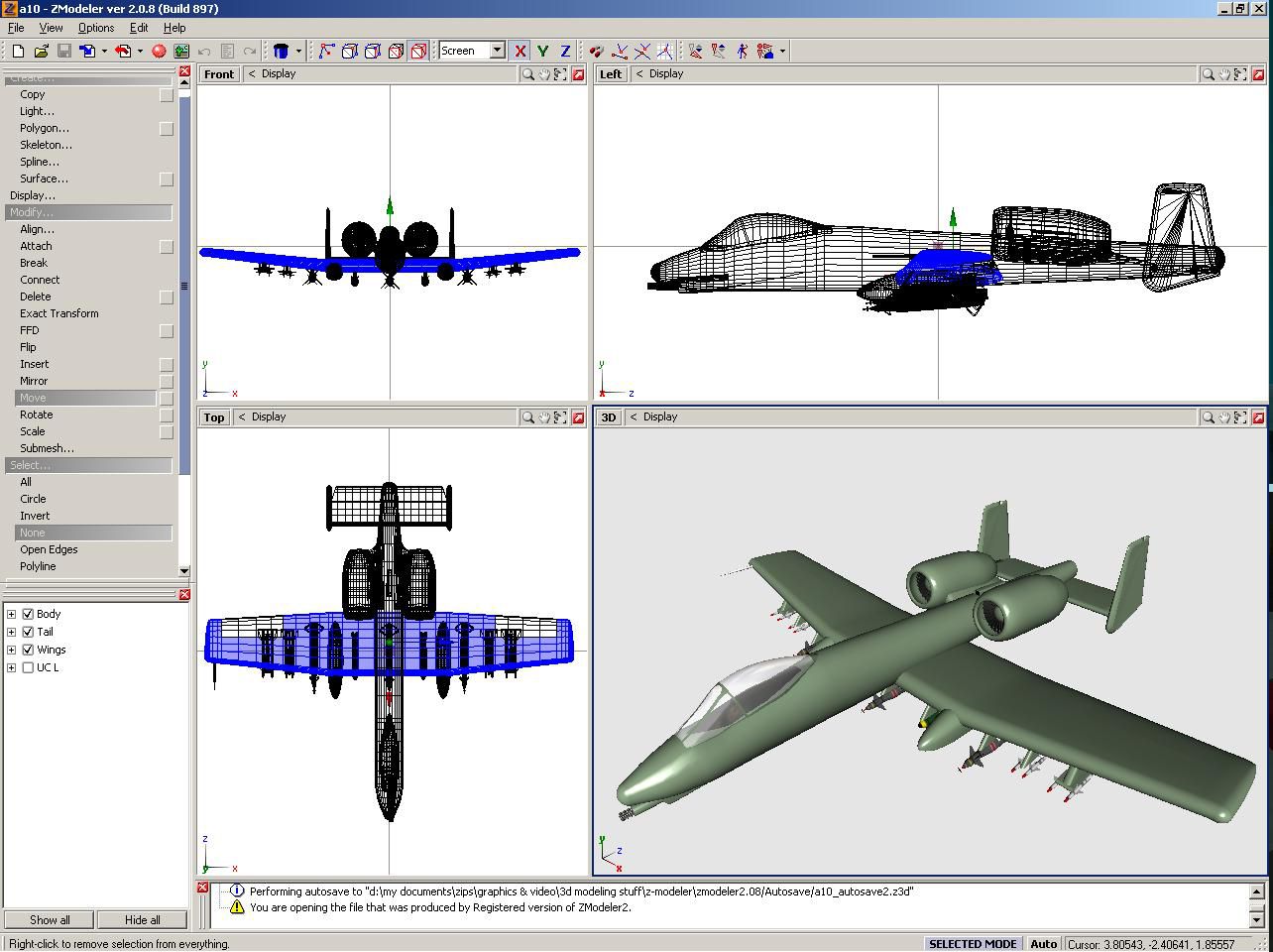Click the Save icon on the toolbar

pos(63,51)
